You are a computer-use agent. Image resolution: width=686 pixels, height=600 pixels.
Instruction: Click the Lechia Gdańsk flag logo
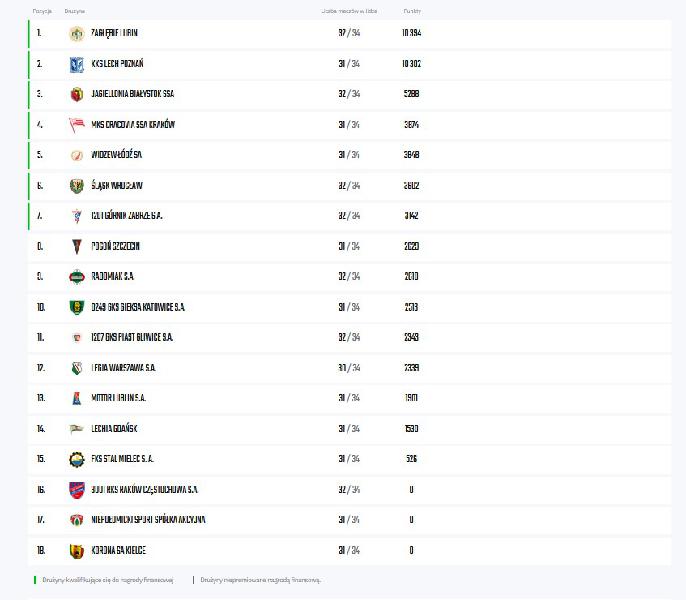coord(76,429)
